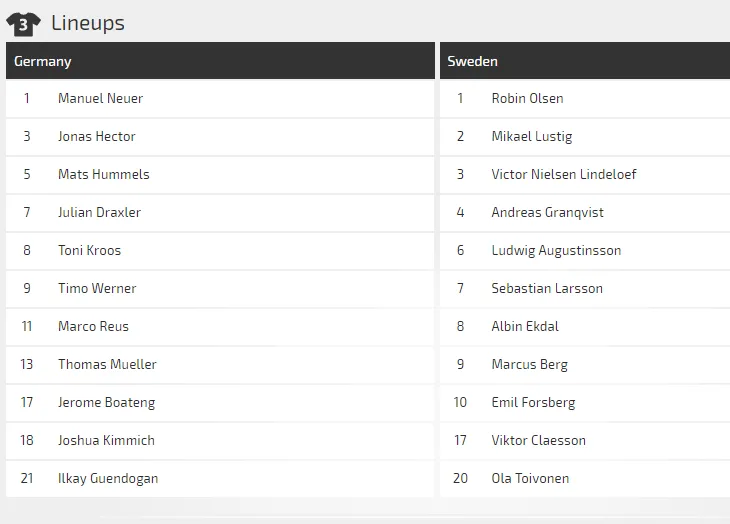Open Toni Kroos player entry
730x524 pixels.
[89, 250]
